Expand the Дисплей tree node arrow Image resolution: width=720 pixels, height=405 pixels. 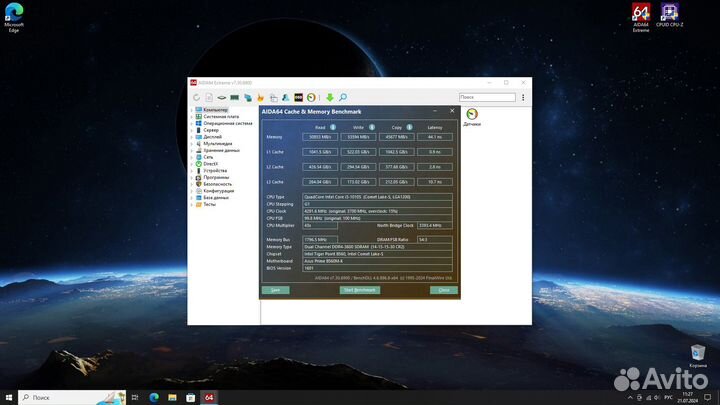coord(191,137)
